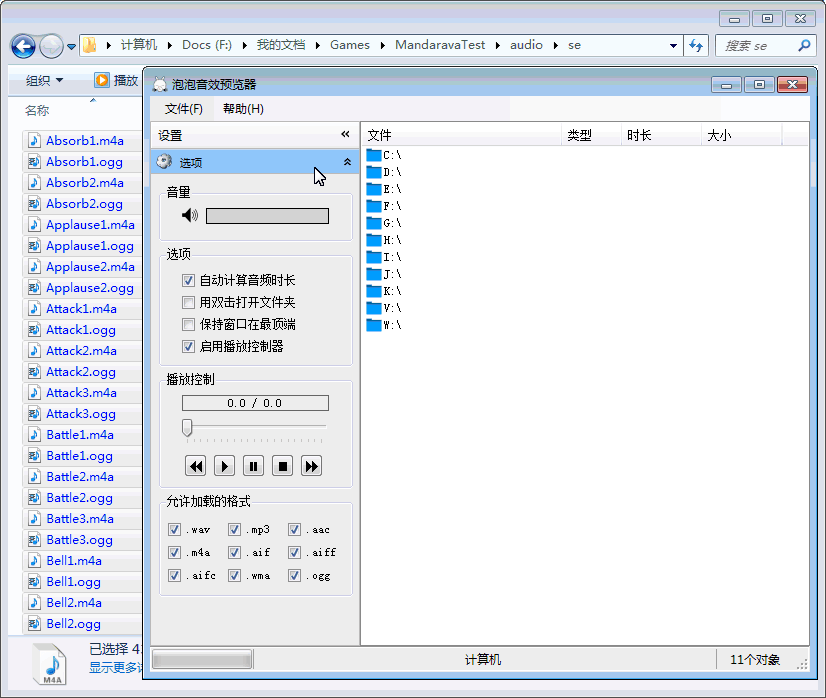Select the K:\ drive folder
This screenshot has height=698, width=826.
coord(384,291)
